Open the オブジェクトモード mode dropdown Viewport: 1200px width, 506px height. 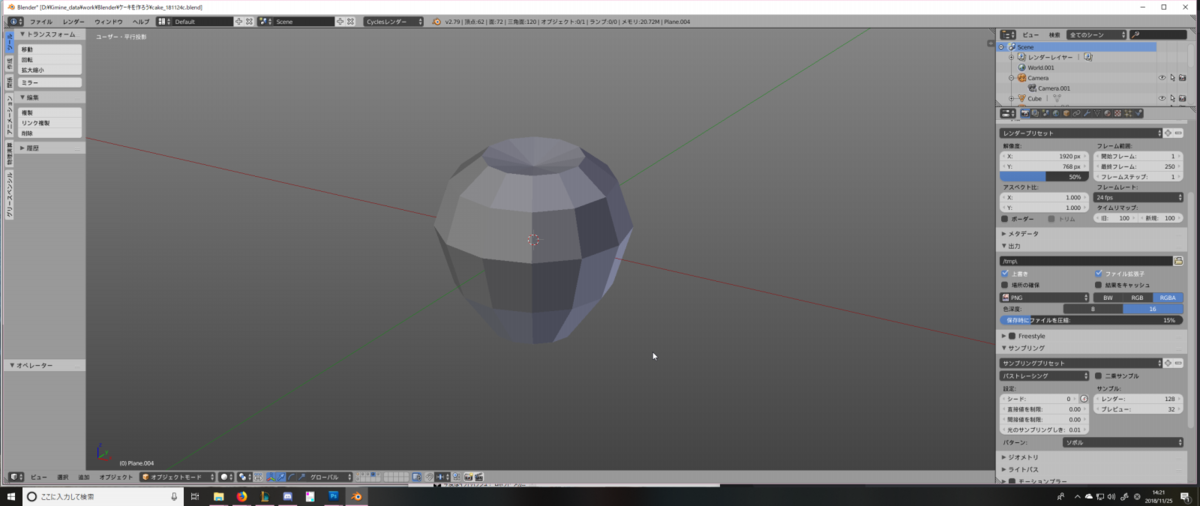click(177, 477)
